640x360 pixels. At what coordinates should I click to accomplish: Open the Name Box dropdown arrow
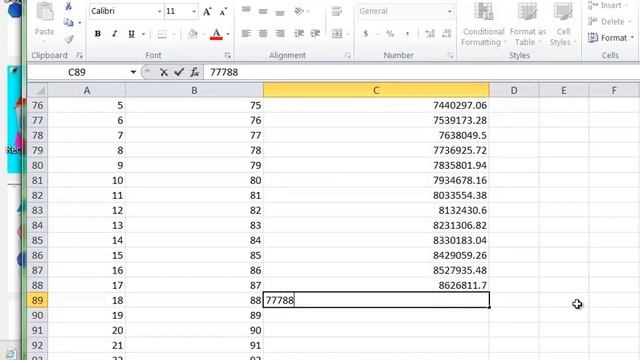point(133,72)
